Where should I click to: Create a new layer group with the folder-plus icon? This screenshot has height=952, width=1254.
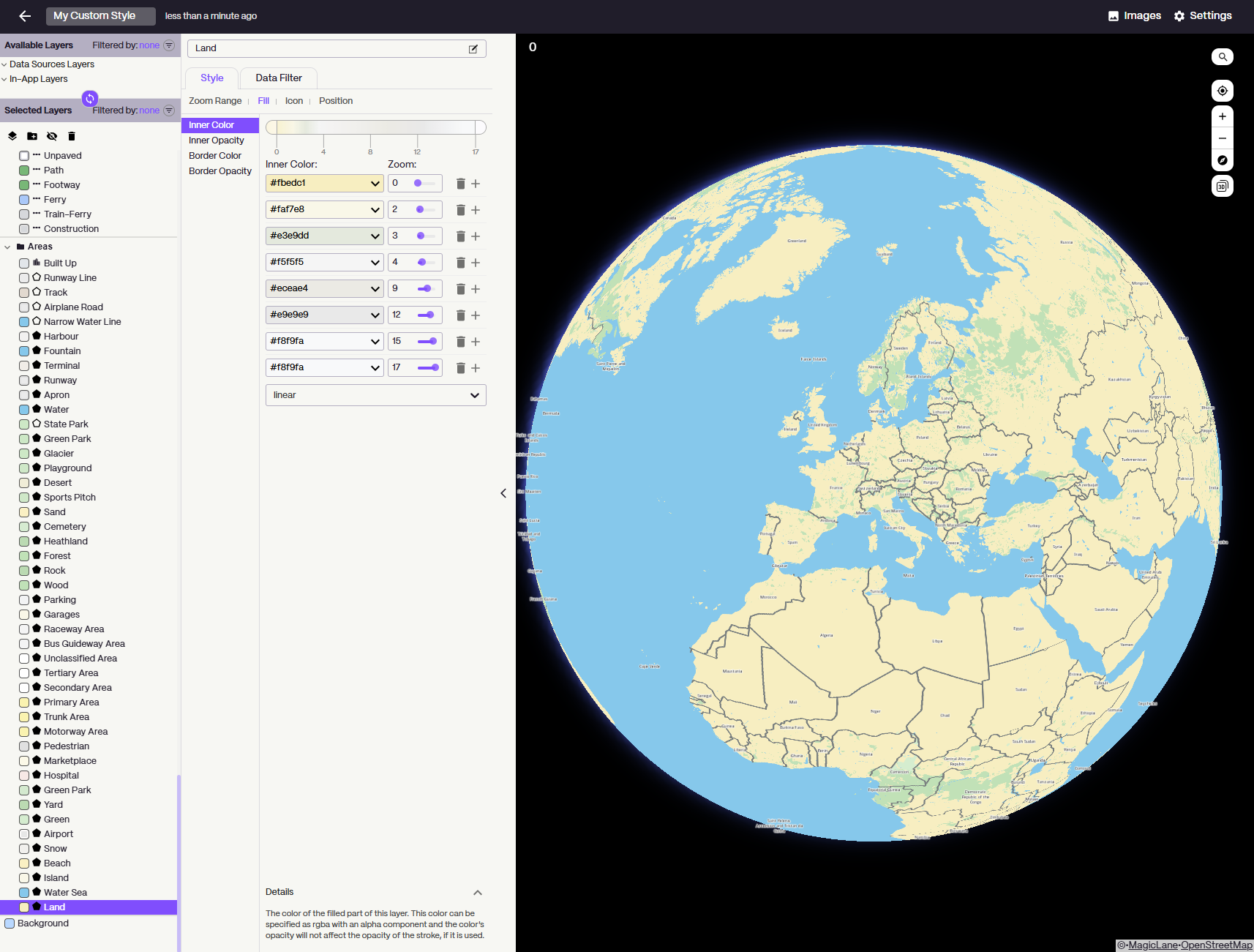[31, 136]
